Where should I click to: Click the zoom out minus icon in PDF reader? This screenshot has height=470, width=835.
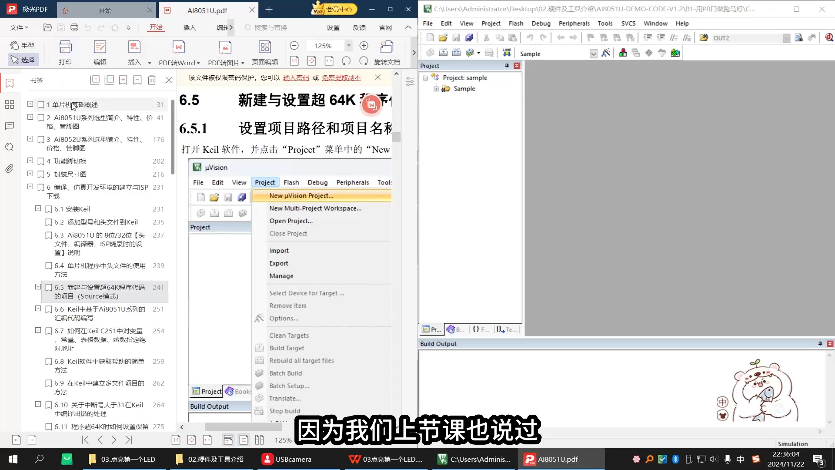294,46
